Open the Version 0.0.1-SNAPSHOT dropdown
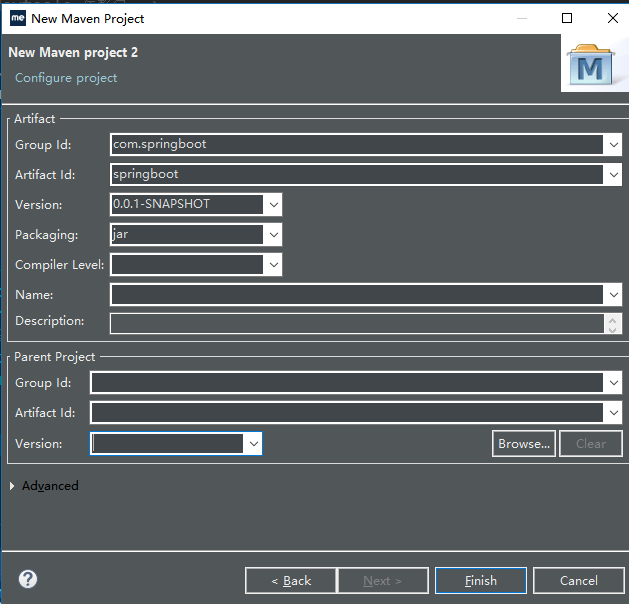 (x=273, y=205)
